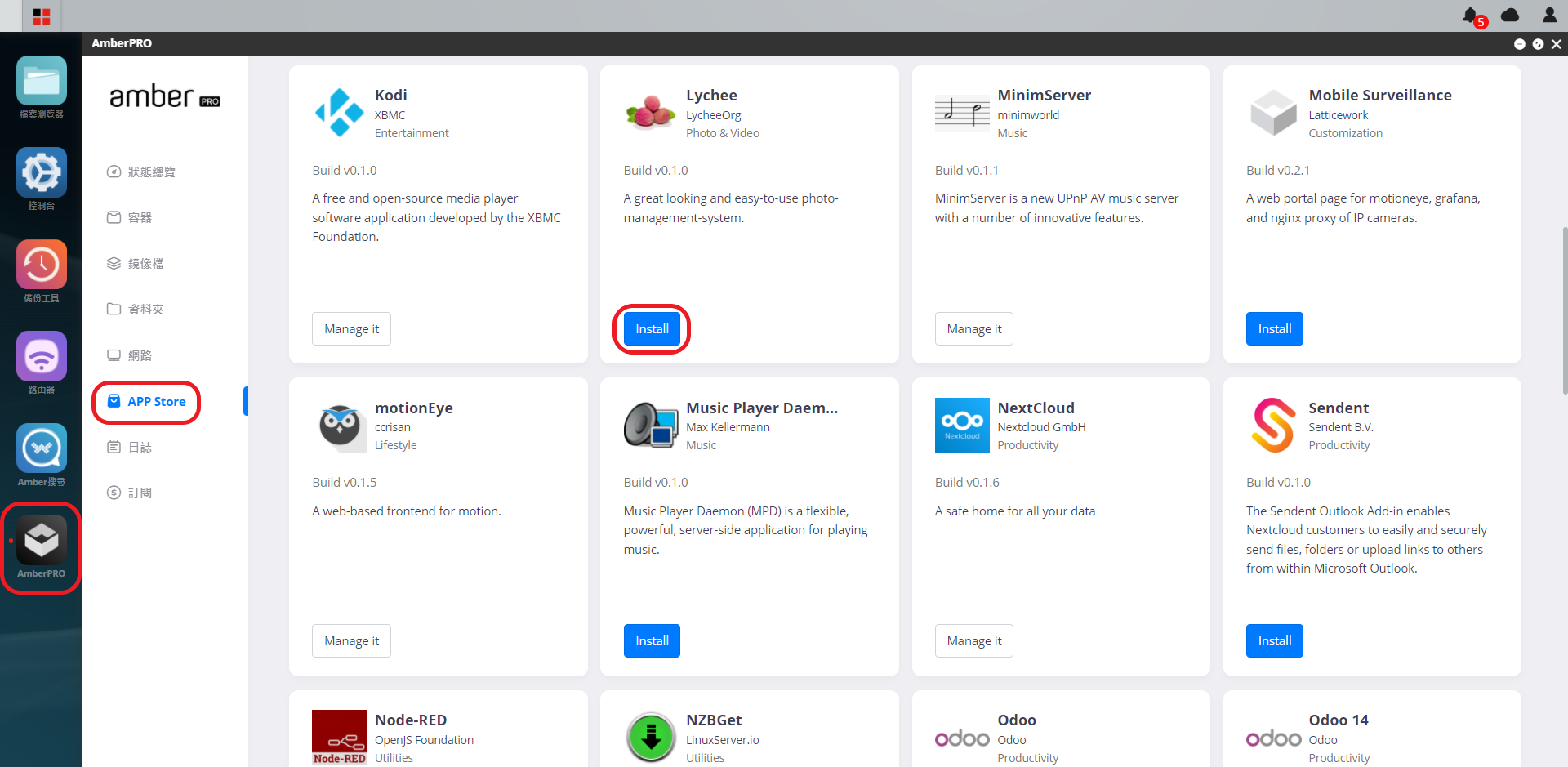1568x767 pixels.
Task: Click the amber PRO sidebar logo
Action: pyautogui.click(x=165, y=97)
